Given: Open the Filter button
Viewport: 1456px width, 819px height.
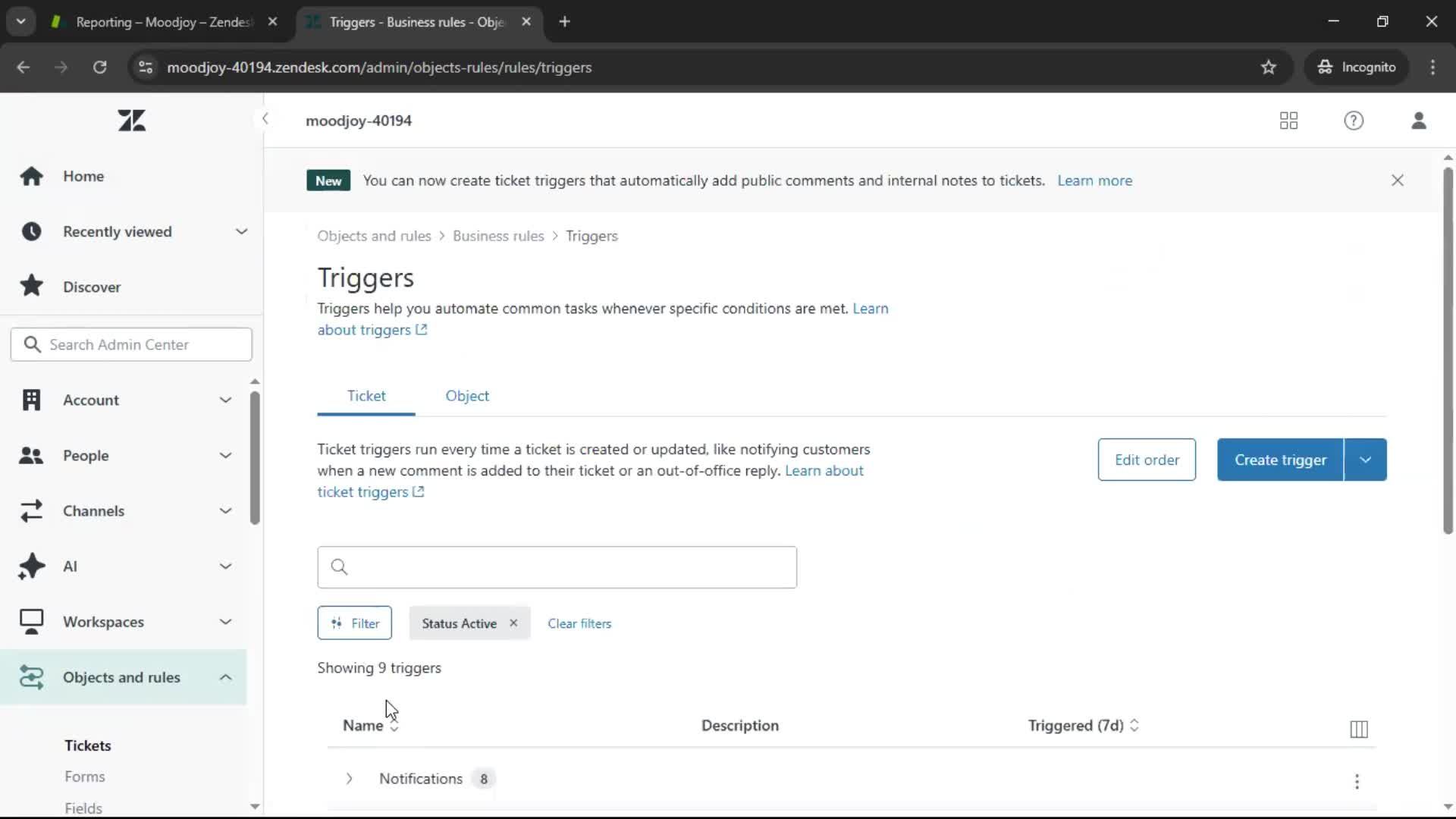Looking at the screenshot, I should coord(355,623).
